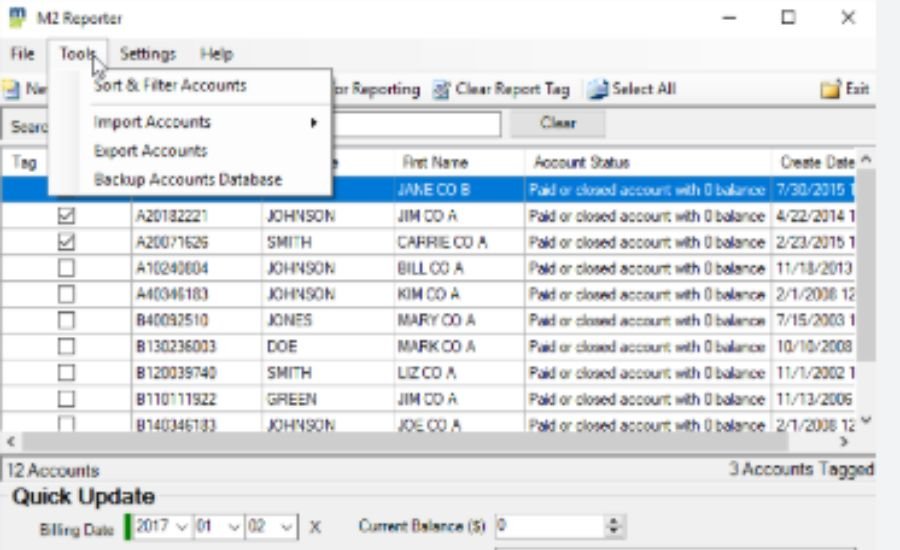This screenshot has height=550, width=900.
Task: Tick tag checkbox for account A40346183
Action: (x=66, y=294)
